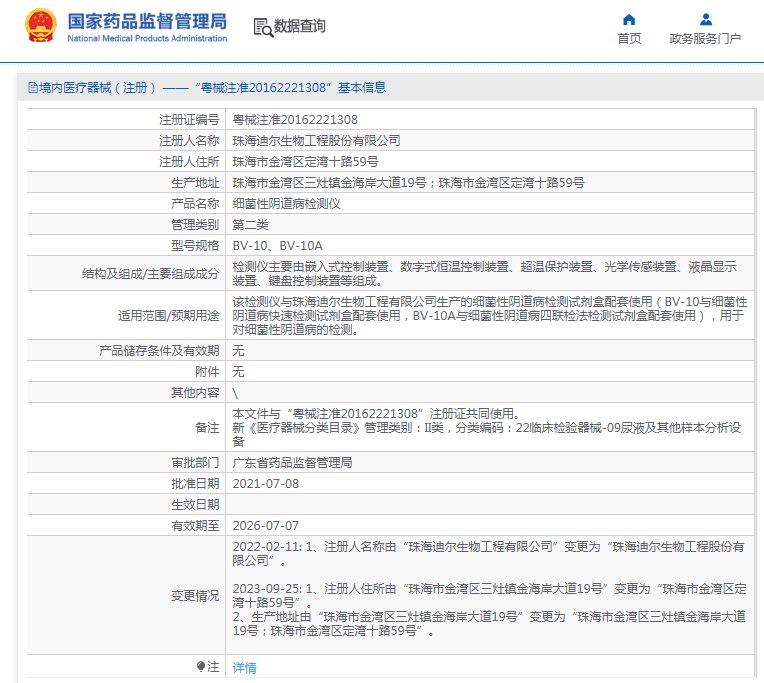The height and width of the screenshot is (683, 764).
Task: Click the registrant name 珠海迪尔生物工程股份有限公司
Action: tap(316, 141)
